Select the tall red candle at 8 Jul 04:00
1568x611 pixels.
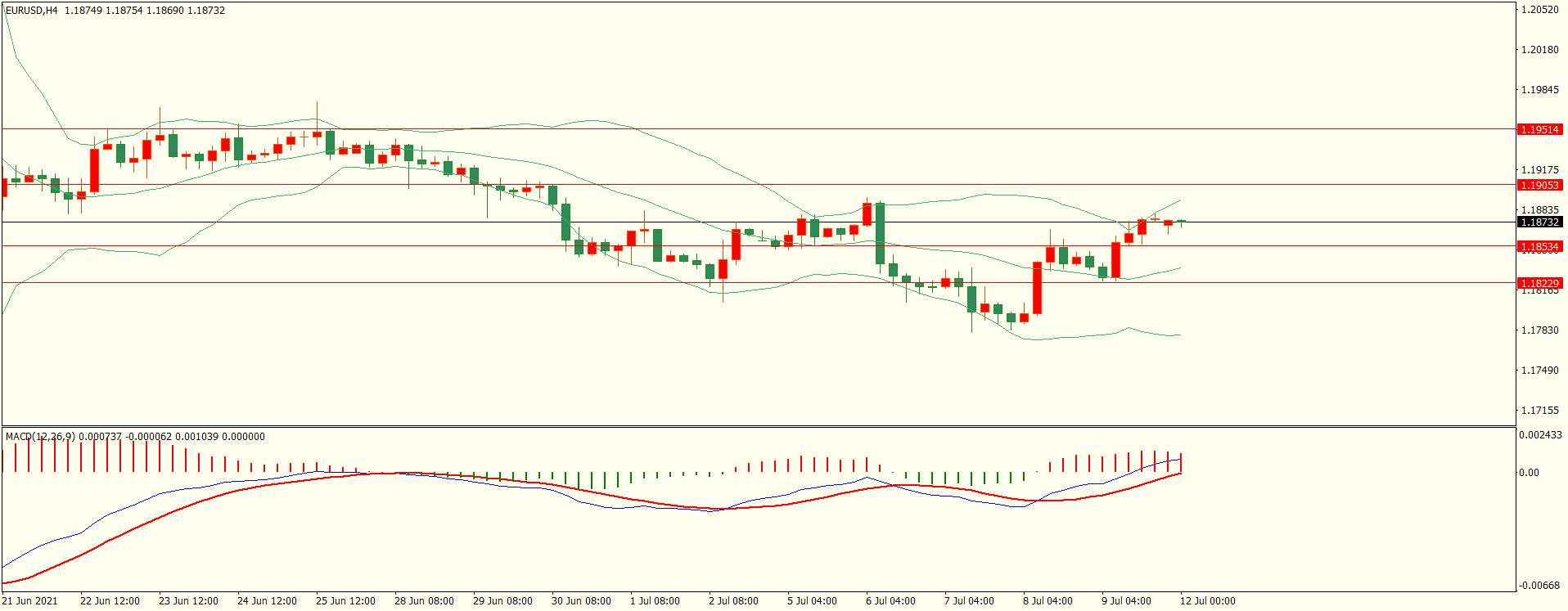(x=1037, y=288)
